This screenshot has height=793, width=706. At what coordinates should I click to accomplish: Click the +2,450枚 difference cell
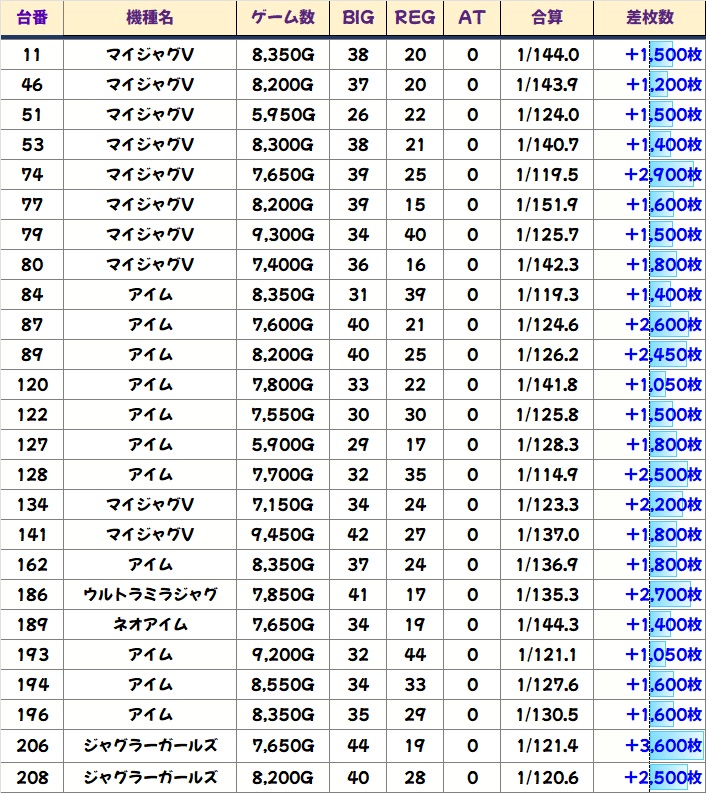[x=650, y=355]
